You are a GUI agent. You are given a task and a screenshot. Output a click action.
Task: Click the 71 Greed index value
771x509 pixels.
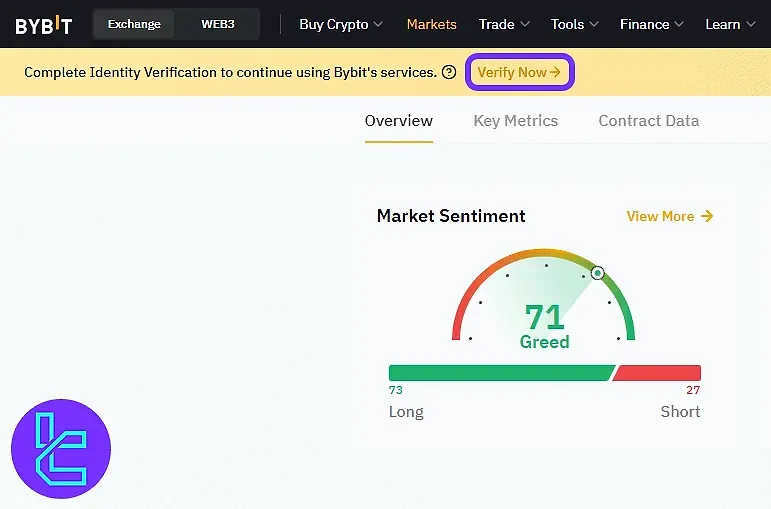(x=545, y=318)
